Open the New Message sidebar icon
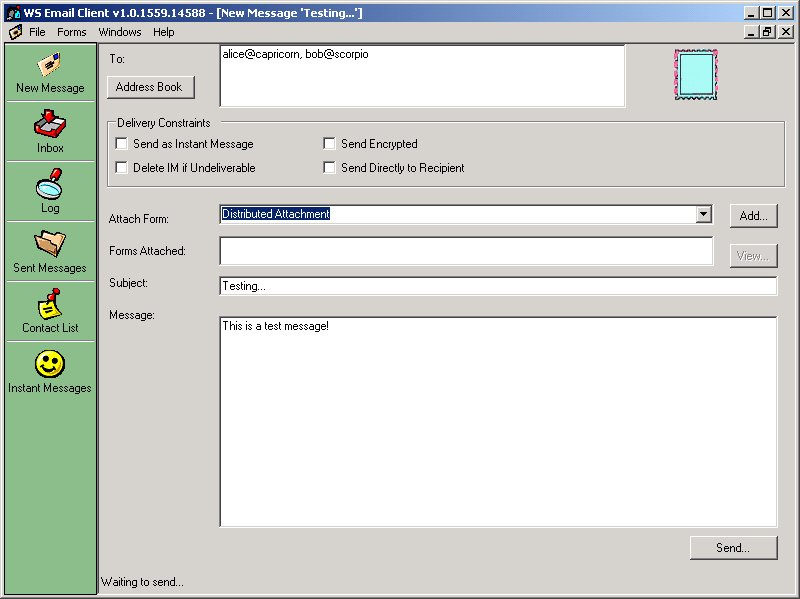800x599 pixels. coord(50,67)
